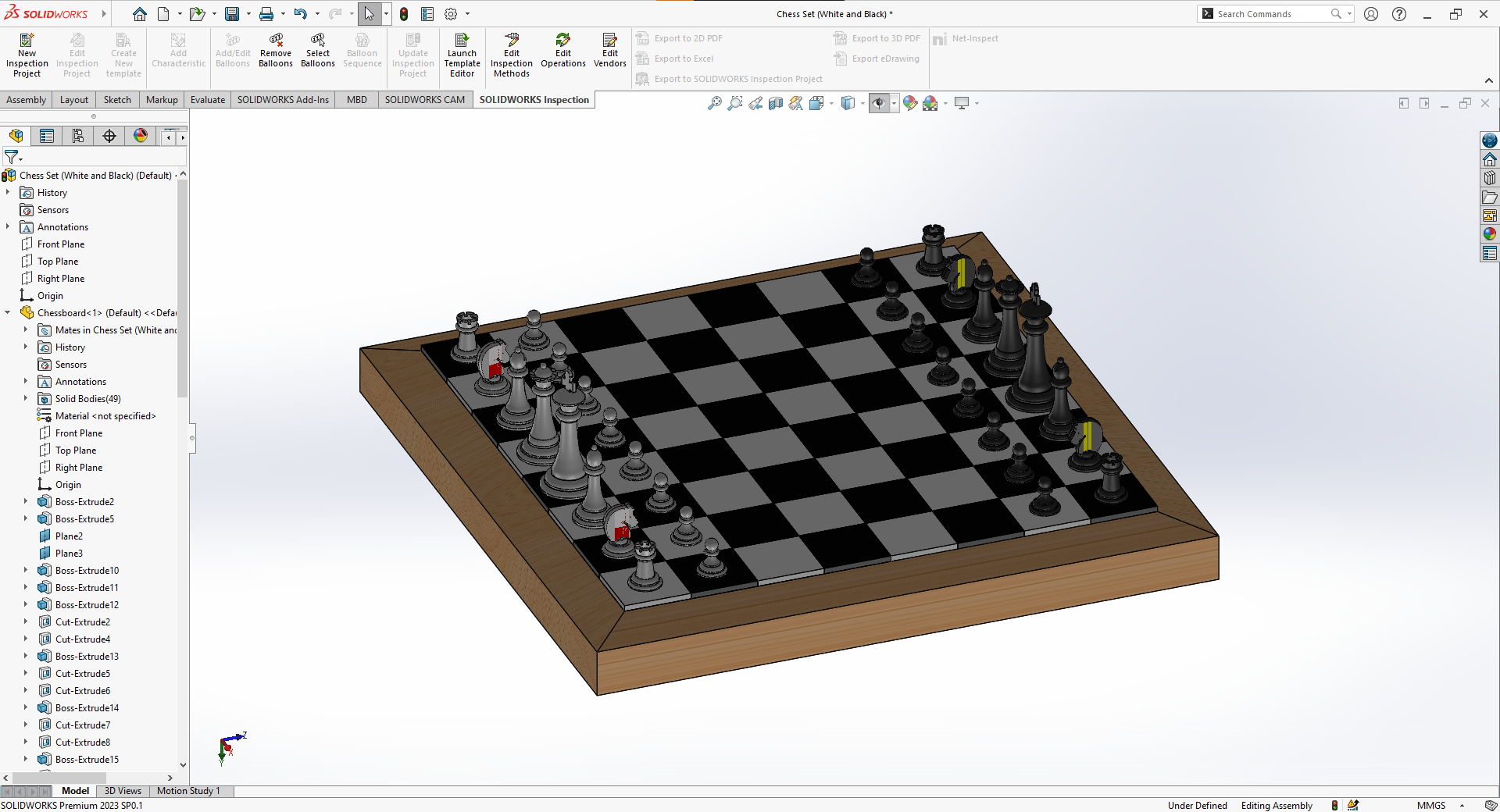
Task: Expand Mates in Chess Set node
Action: [x=26, y=330]
